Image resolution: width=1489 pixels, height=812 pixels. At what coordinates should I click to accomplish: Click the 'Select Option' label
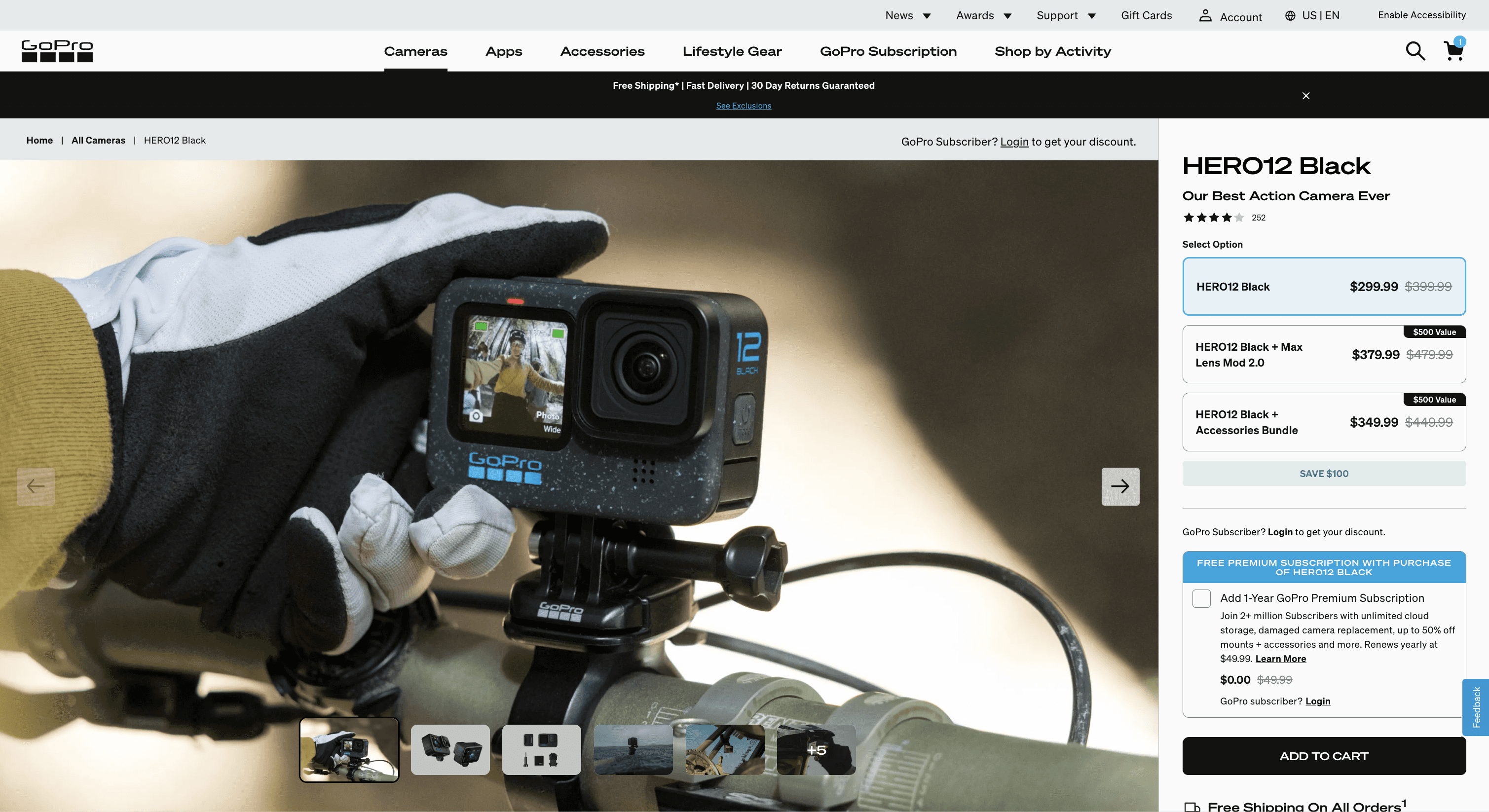point(1212,245)
